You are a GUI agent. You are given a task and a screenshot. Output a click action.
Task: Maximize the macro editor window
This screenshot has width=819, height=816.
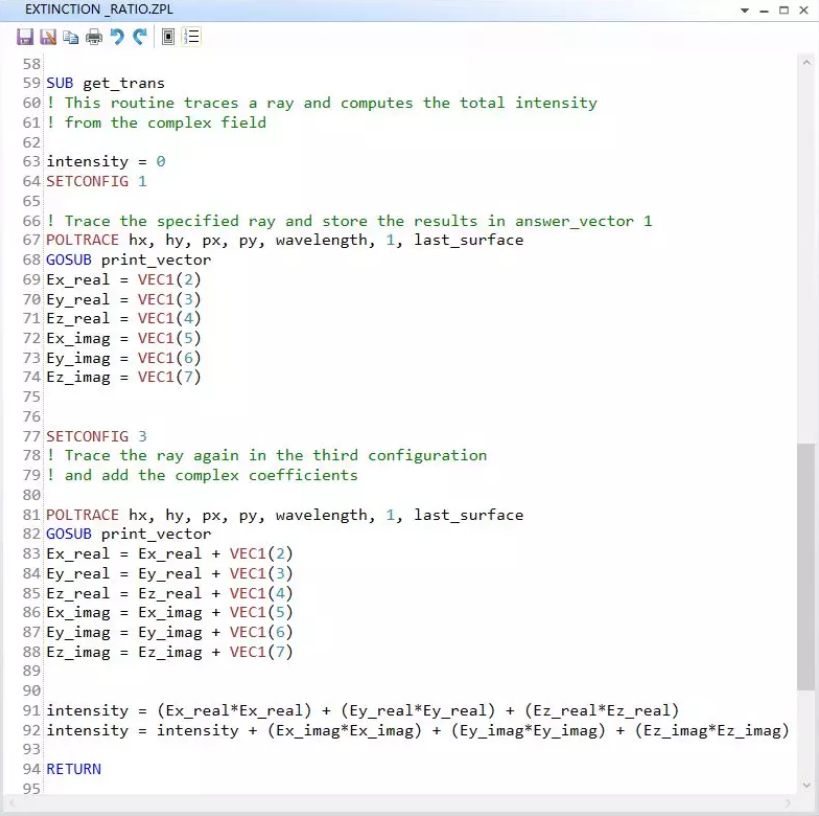pos(784,10)
